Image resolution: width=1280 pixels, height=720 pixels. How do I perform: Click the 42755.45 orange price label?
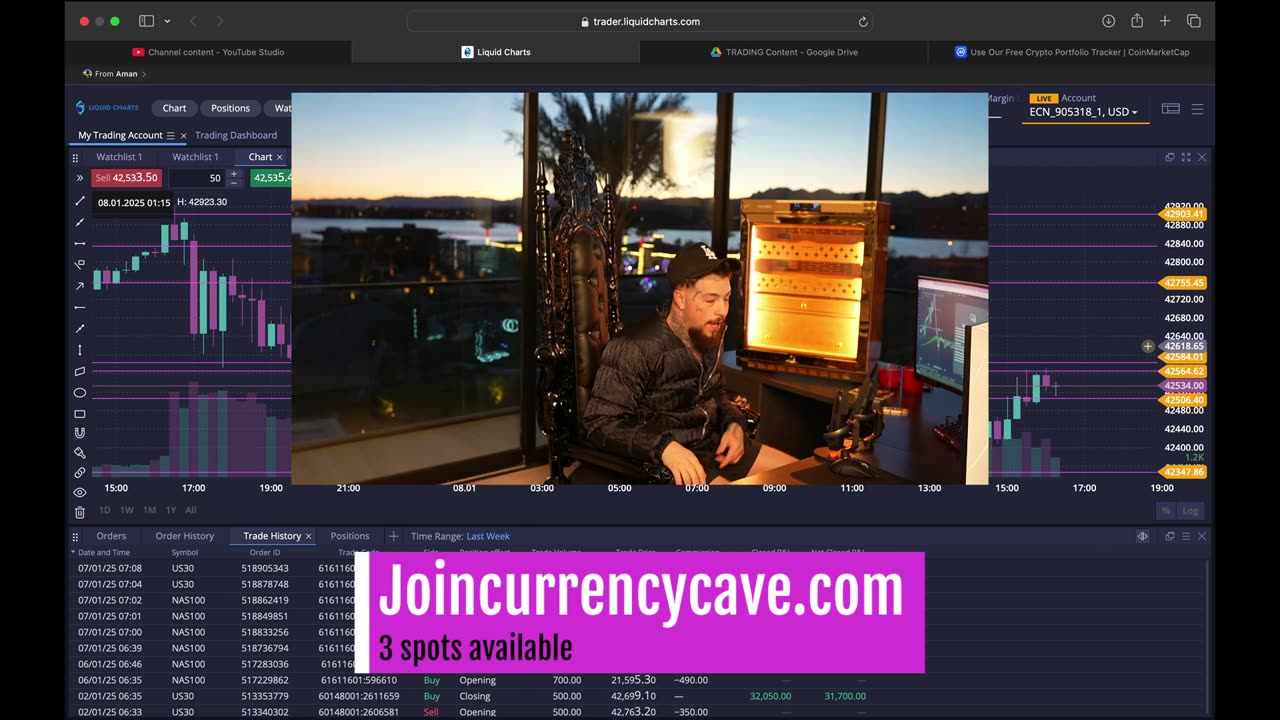[x=1184, y=283]
